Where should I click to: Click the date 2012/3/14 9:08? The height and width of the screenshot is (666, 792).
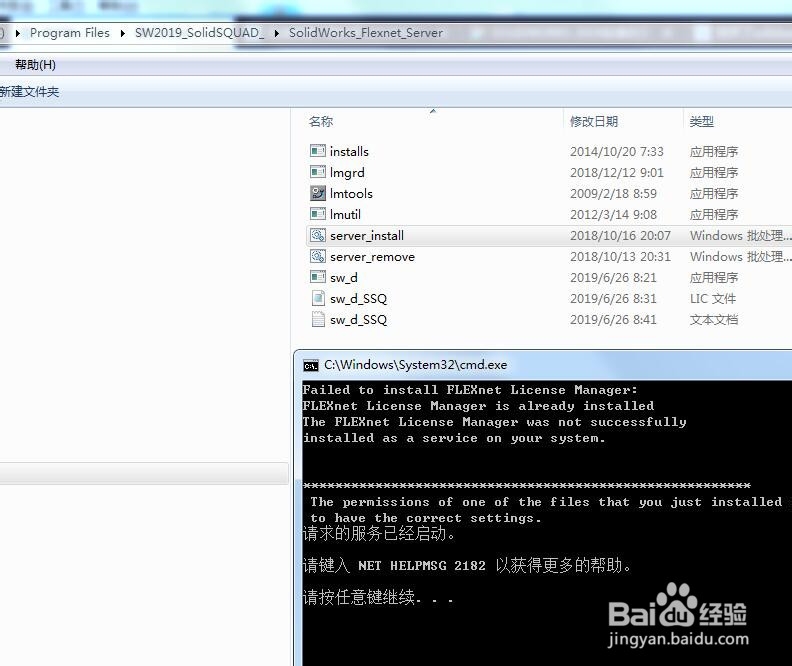coord(613,215)
